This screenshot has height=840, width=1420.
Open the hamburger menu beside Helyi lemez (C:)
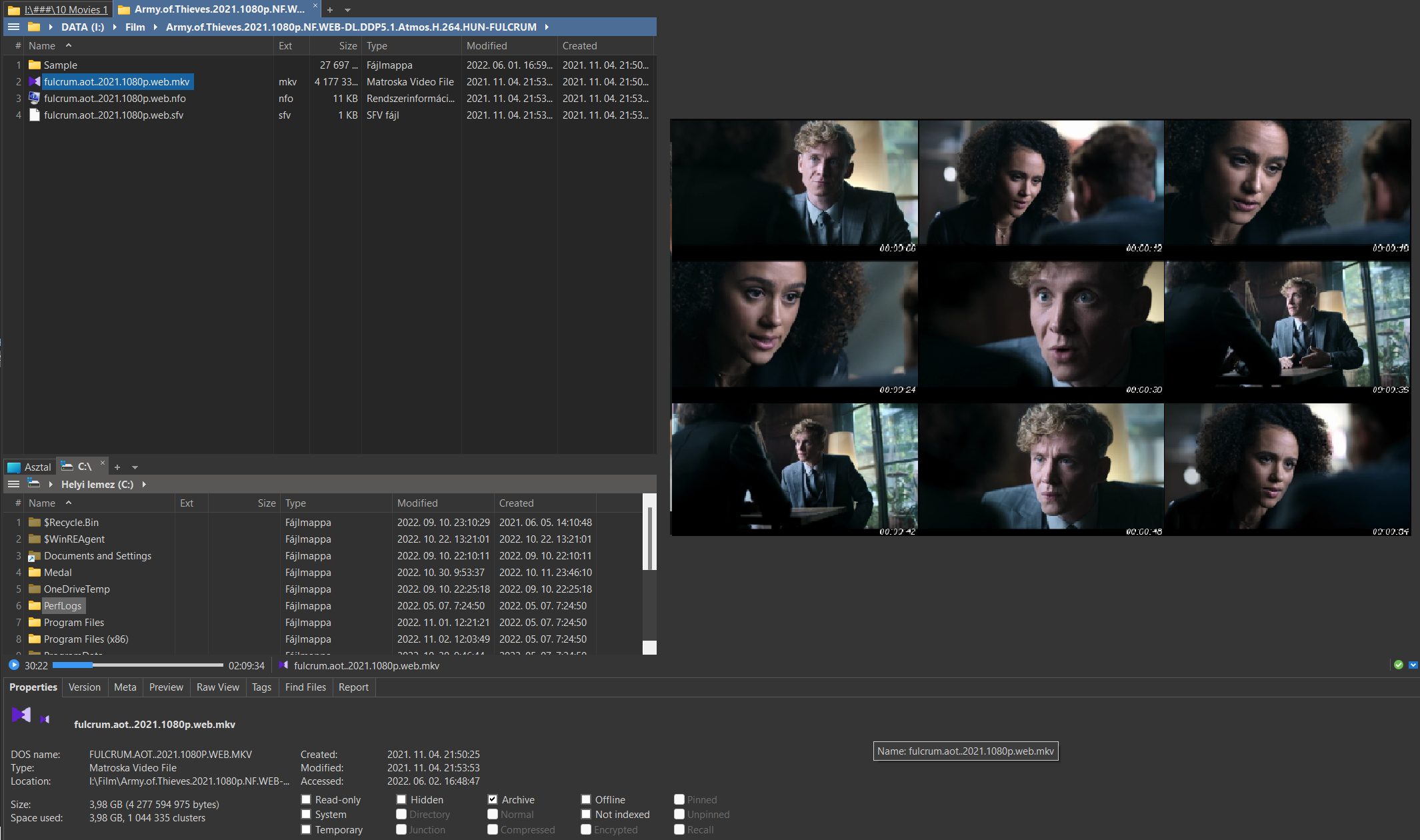(x=13, y=485)
